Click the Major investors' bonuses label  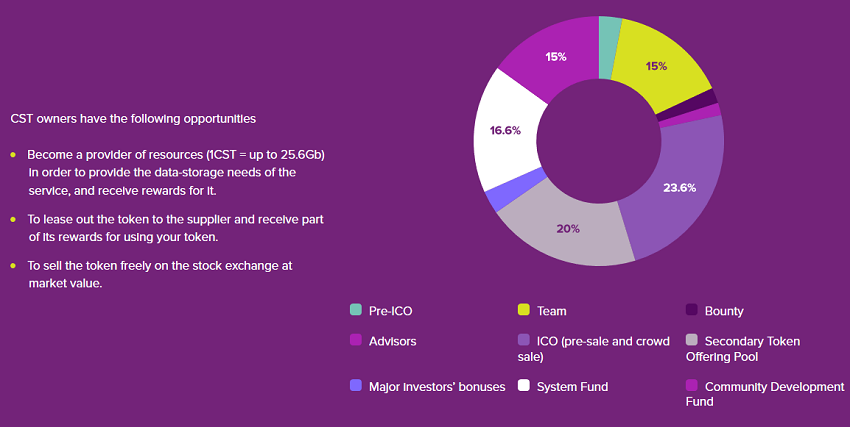437,386
